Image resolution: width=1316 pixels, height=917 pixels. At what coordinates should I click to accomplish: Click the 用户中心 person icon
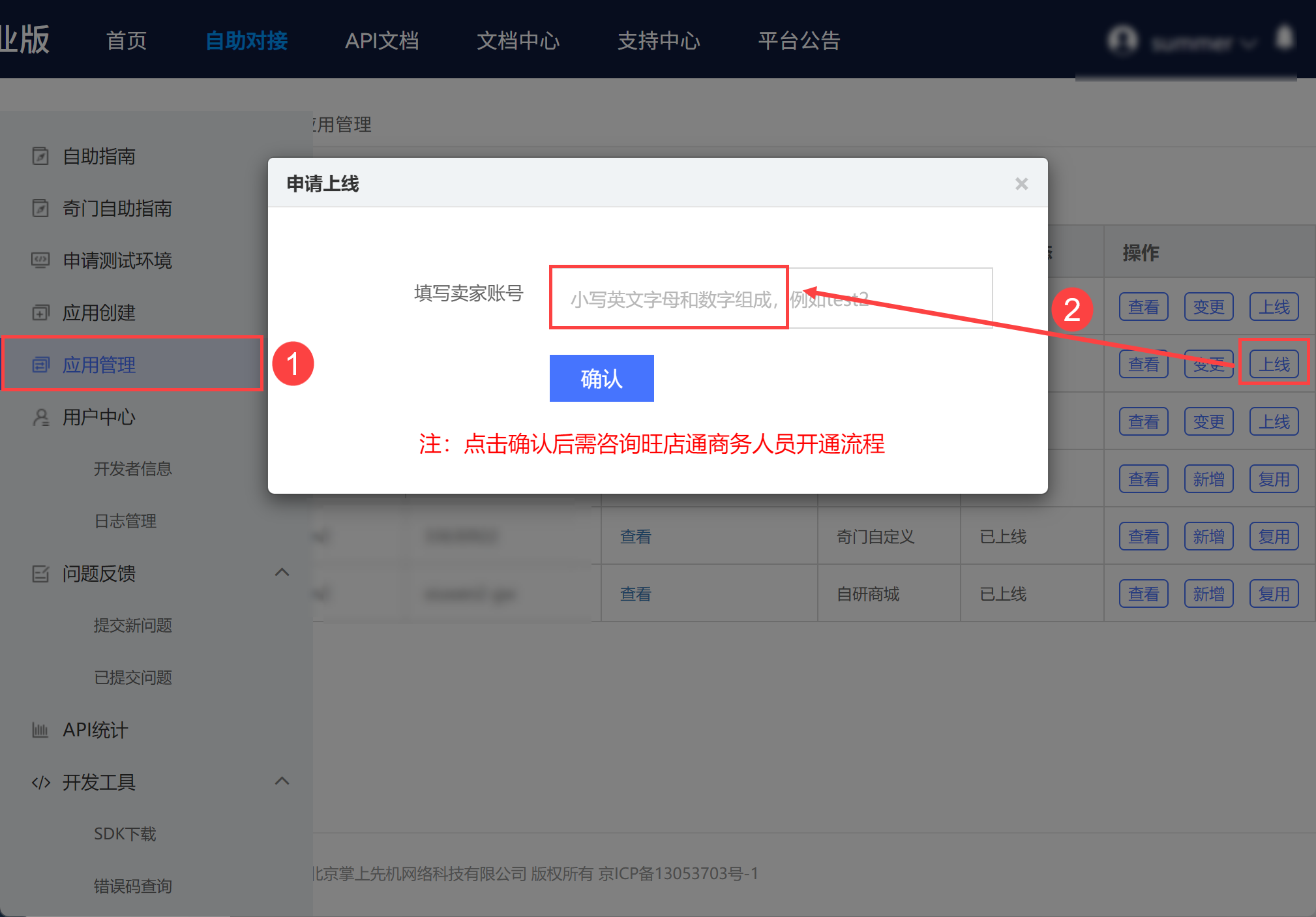(40, 417)
